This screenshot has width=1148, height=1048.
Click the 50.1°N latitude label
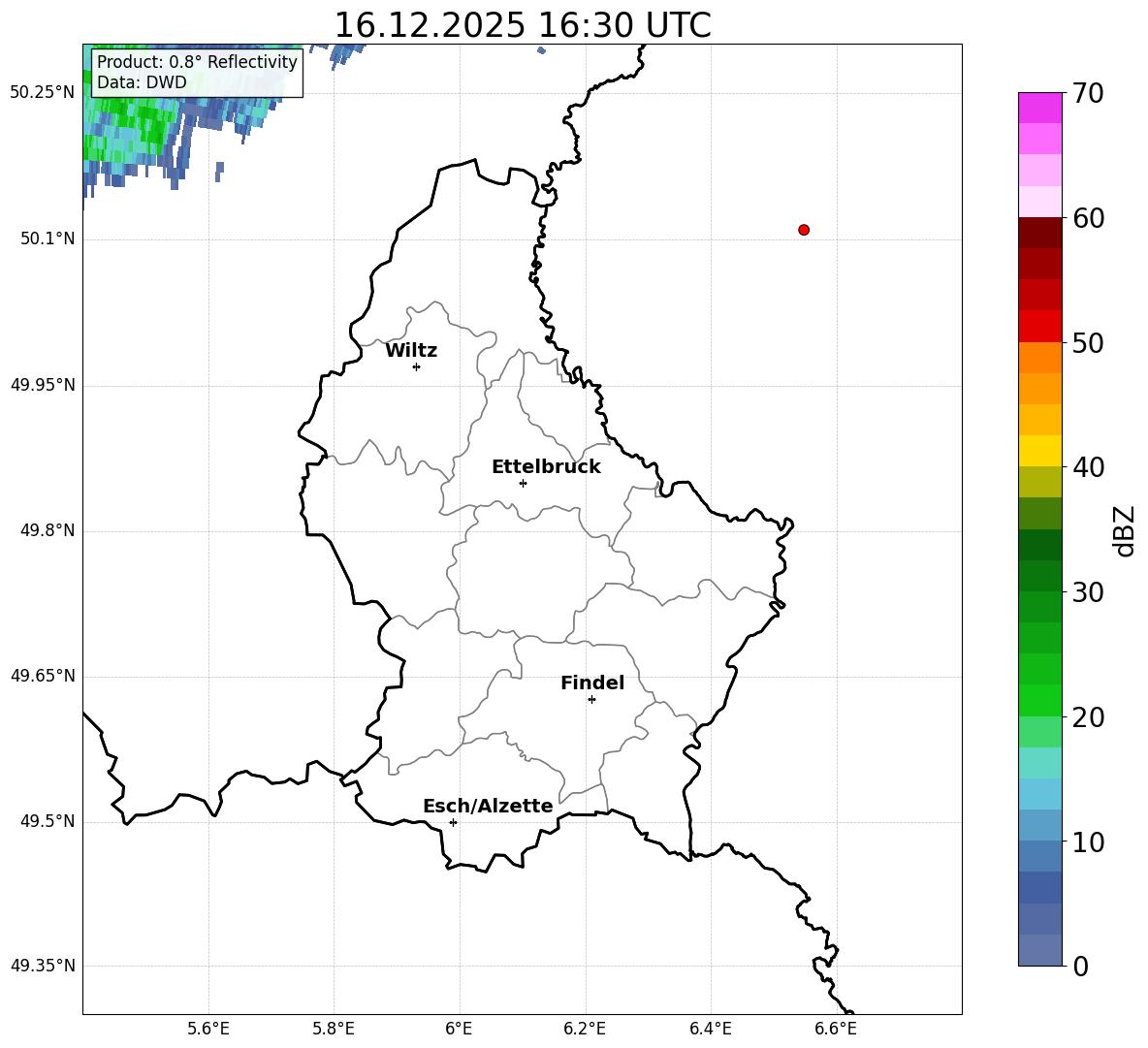(x=48, y=238)
